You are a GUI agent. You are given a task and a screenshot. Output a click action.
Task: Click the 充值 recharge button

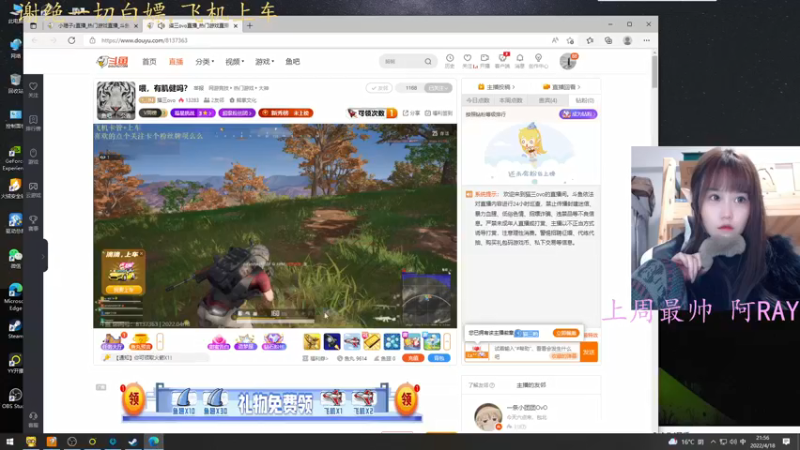click(413, 358)
